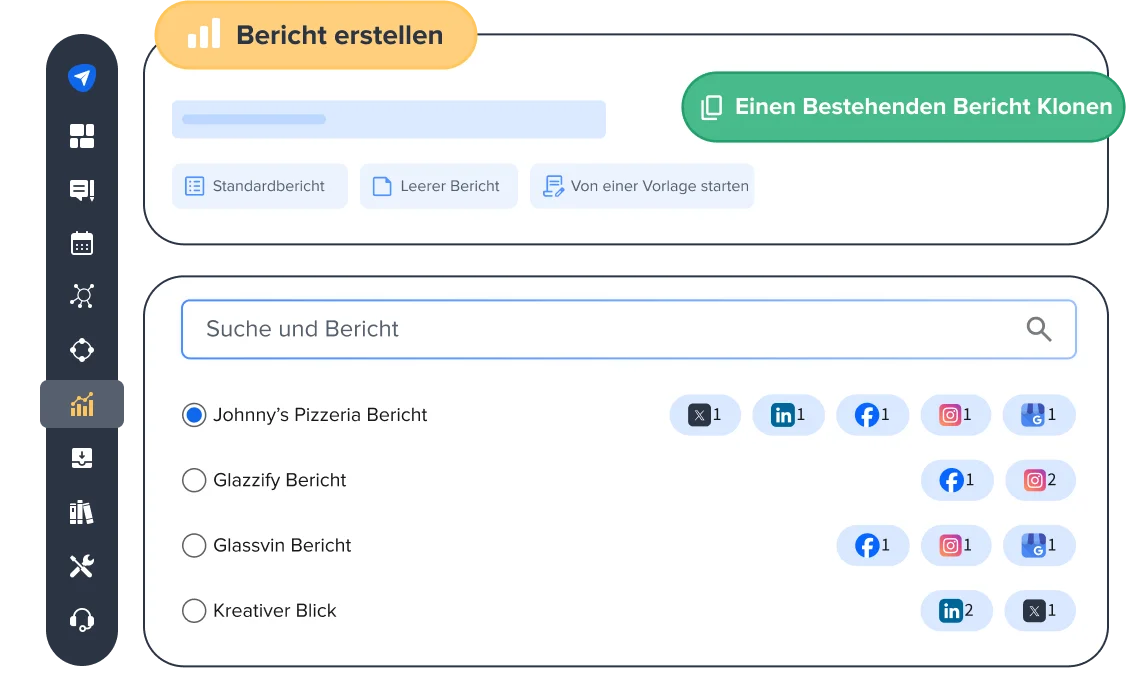Viewport: 1148px width, 700px height.
Task: Open the Standardbericht option
Action: pos(259,186)
